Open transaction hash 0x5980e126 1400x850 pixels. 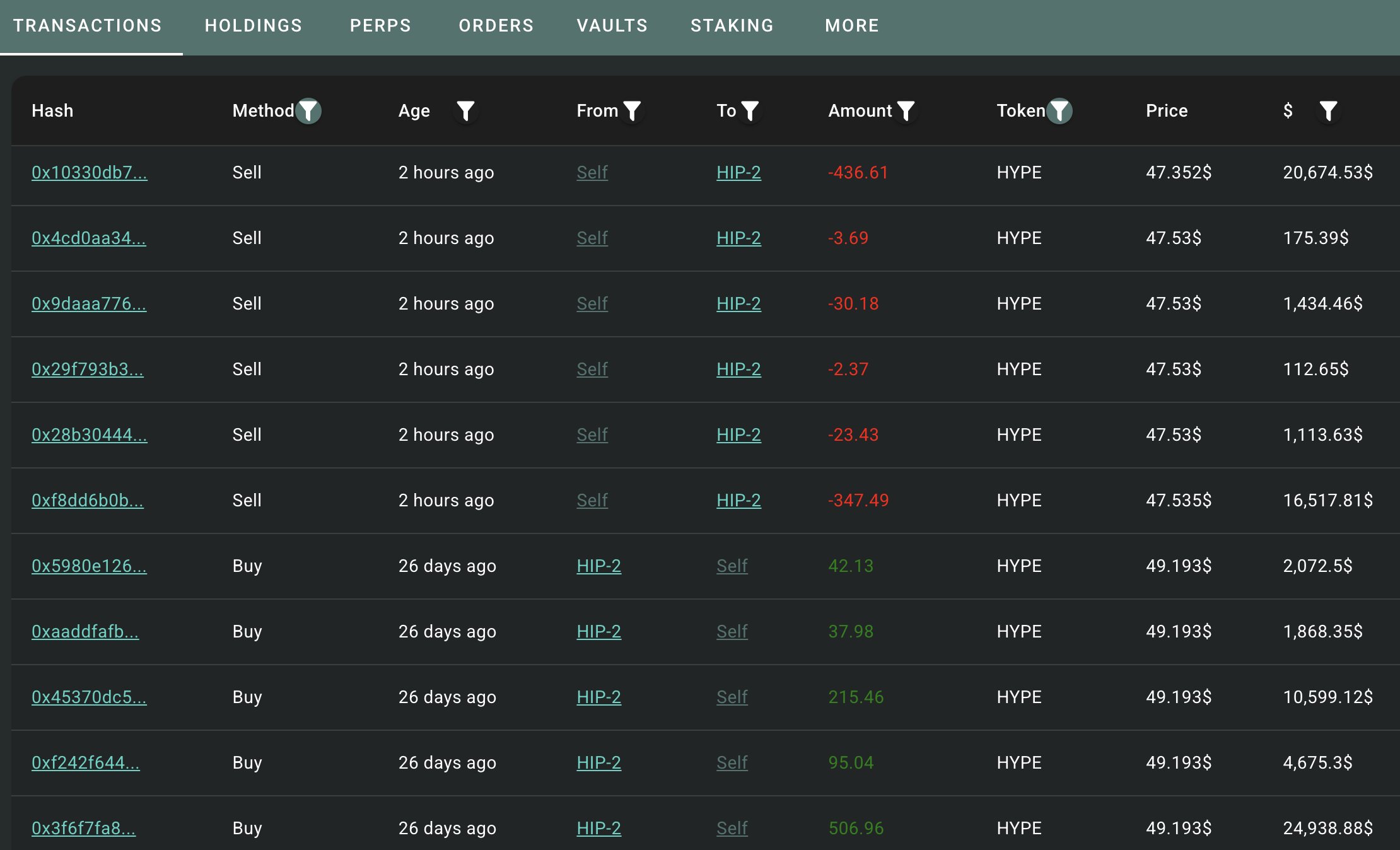[90, 566]
